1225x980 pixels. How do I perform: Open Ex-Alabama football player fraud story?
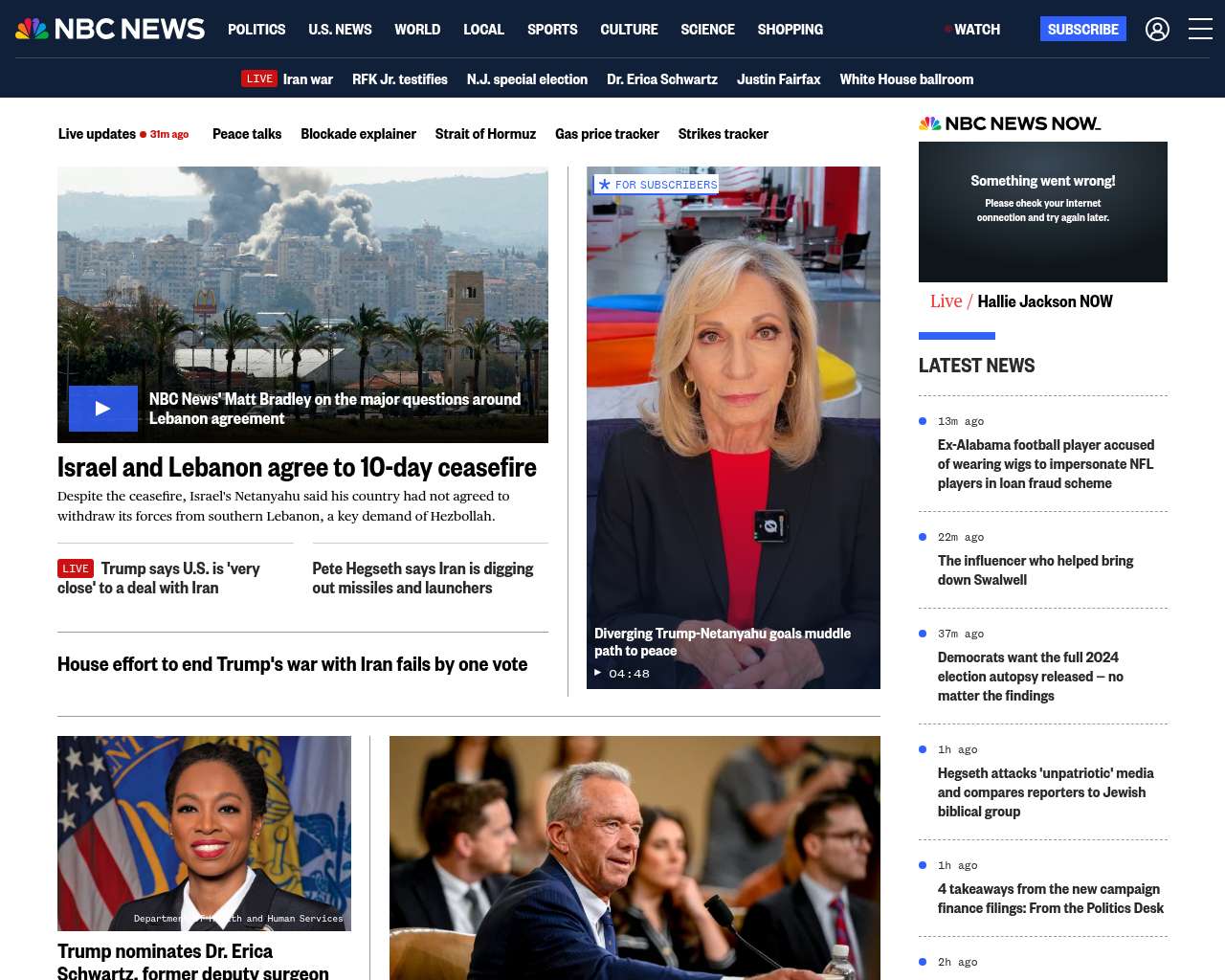pos(1046,464)
